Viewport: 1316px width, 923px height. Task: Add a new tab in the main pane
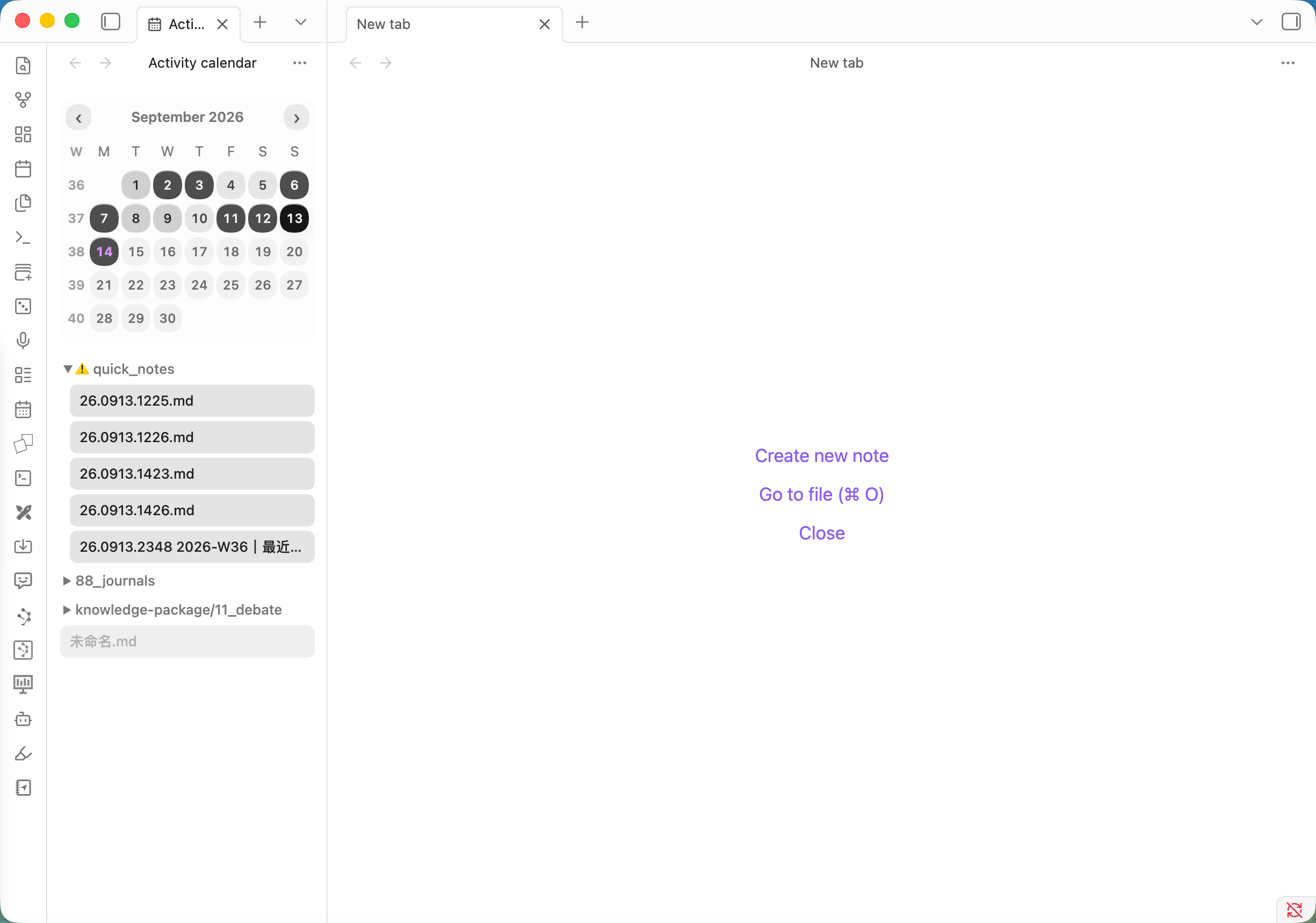[582, 23]
